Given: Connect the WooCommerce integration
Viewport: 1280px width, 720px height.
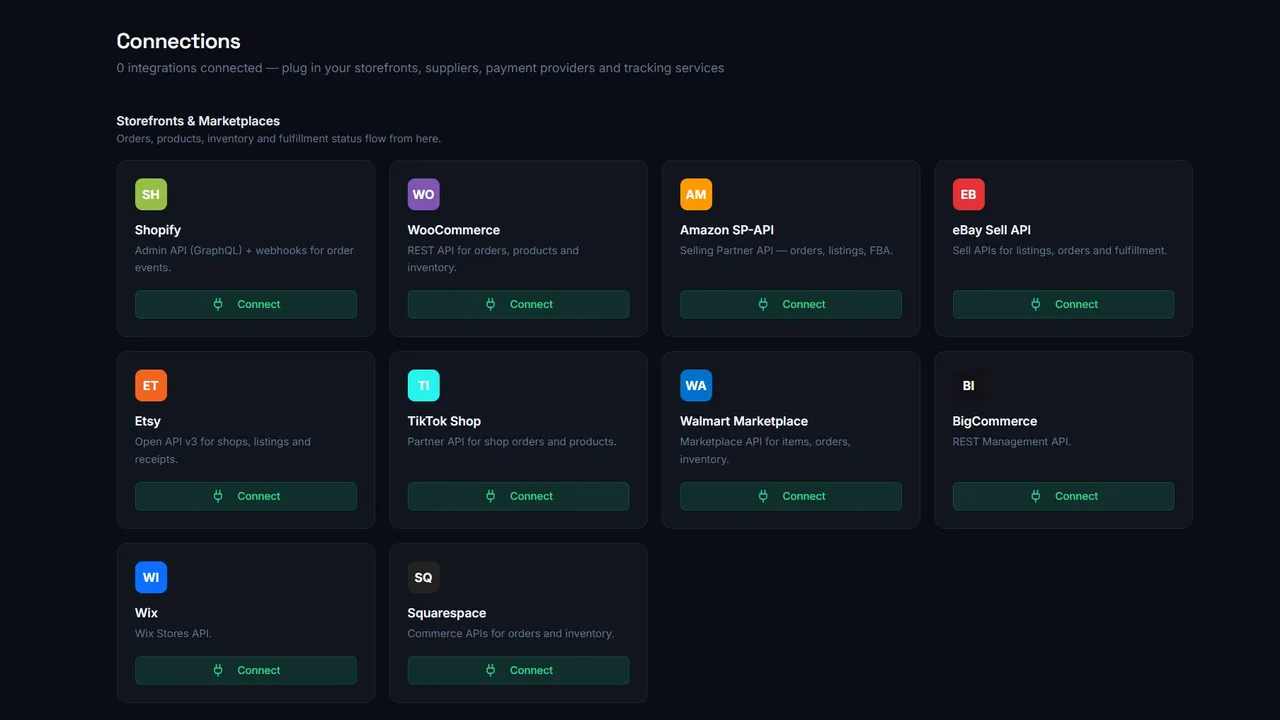Looking at the screenshot, I should coord(518,304).
